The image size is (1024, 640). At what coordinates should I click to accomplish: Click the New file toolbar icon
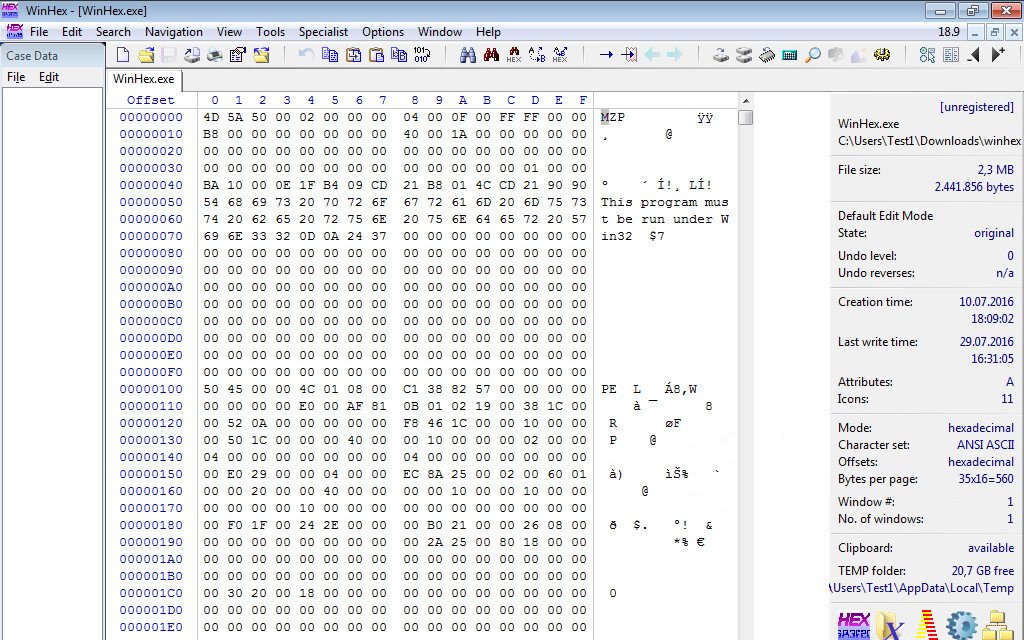tap(123, 55)
